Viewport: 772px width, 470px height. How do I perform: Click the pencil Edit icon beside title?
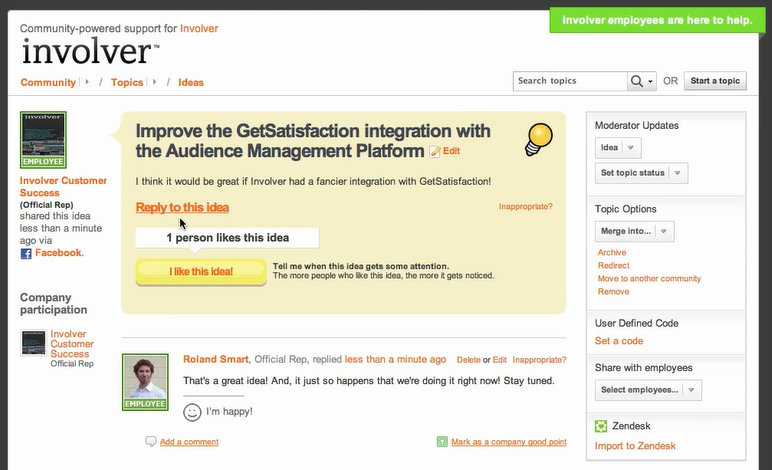point(435,152)
